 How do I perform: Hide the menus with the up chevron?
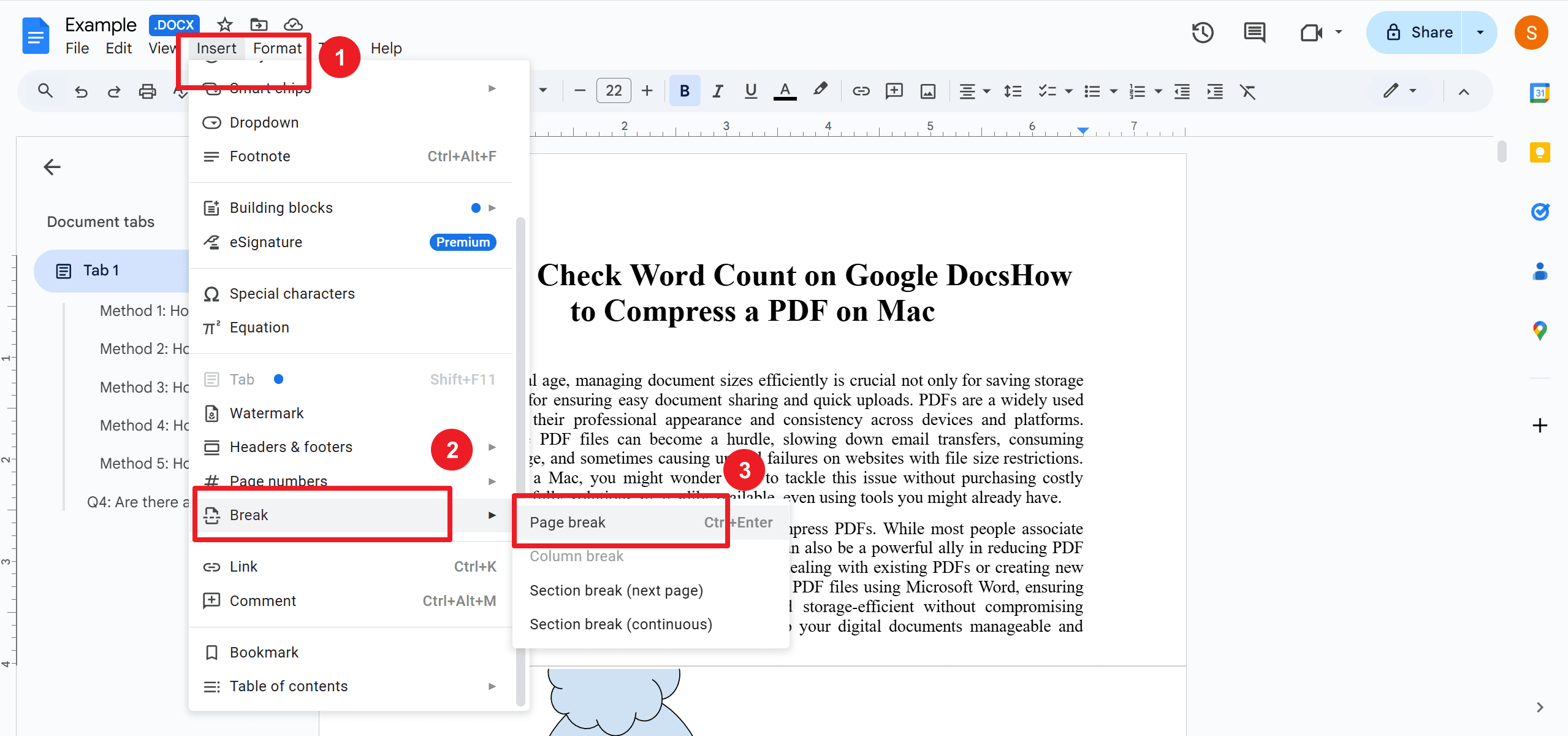click(x=1464, y=91)
